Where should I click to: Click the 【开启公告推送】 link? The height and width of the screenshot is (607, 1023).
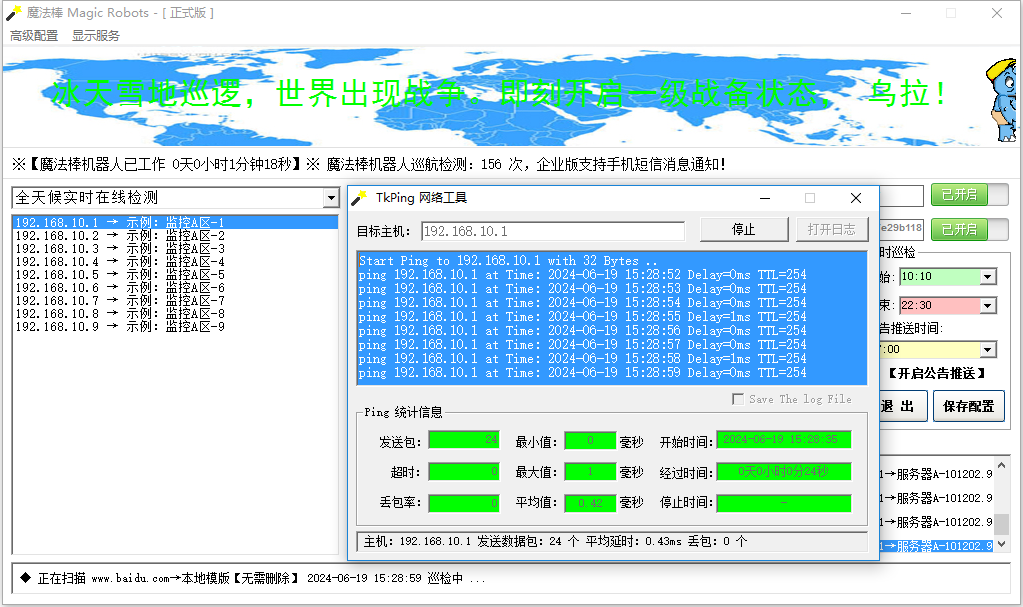937,373
